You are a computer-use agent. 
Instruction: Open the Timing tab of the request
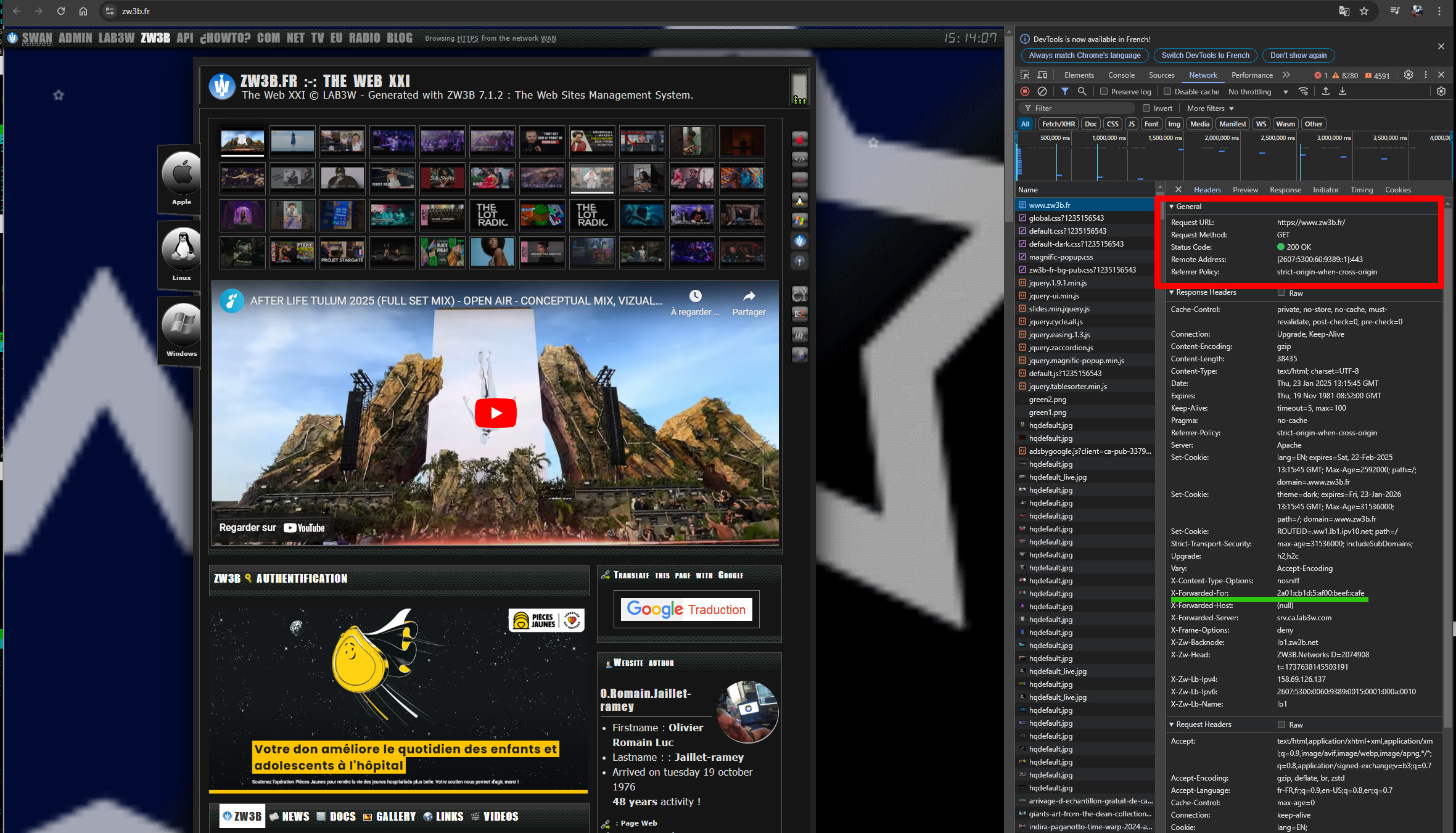tap(1361, 190)
